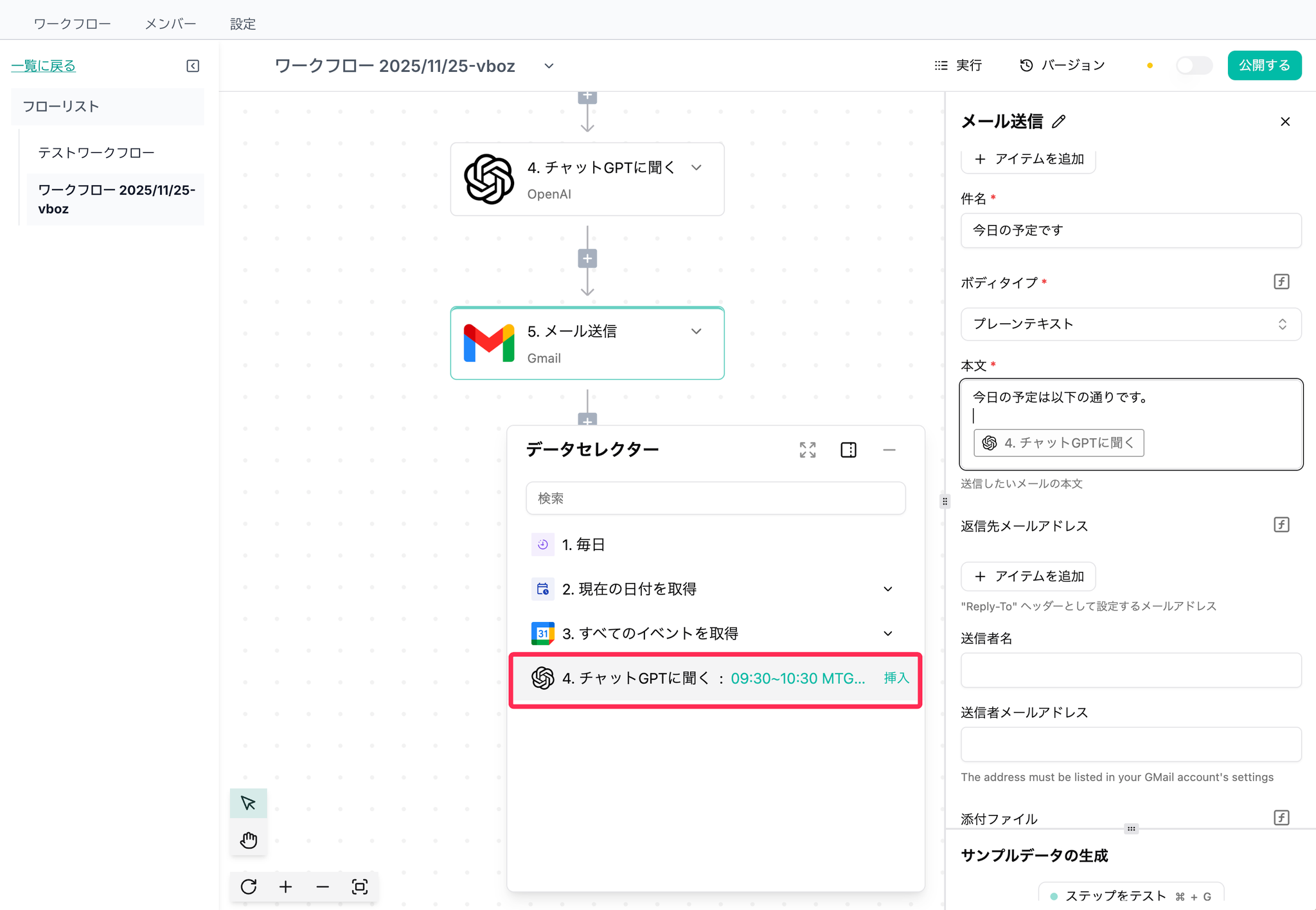Screen dimensions: 1316x910
Task: Click the pencil icon to rename メール送信
Action: [x=1059, y=121]
